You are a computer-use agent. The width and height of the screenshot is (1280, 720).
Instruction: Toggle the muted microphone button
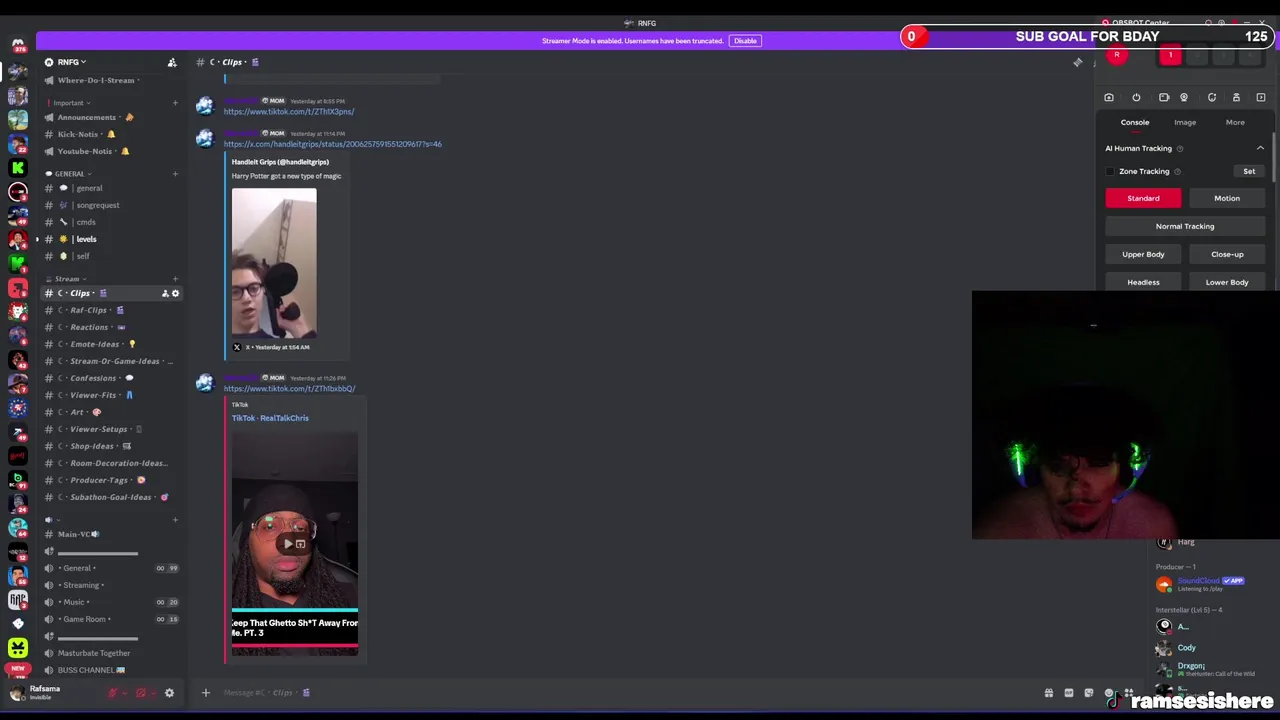113,693
